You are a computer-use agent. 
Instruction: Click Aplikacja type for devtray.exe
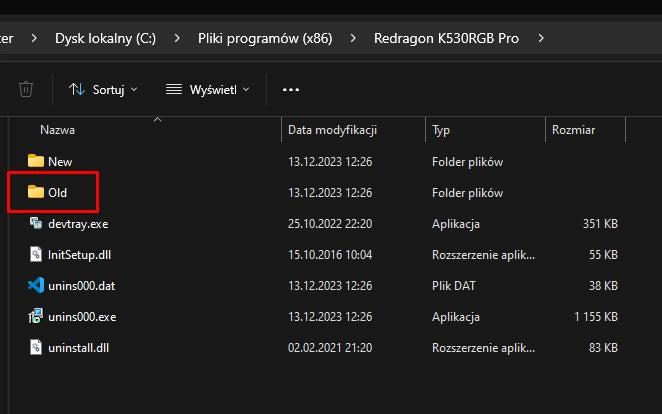coord(456,224)
